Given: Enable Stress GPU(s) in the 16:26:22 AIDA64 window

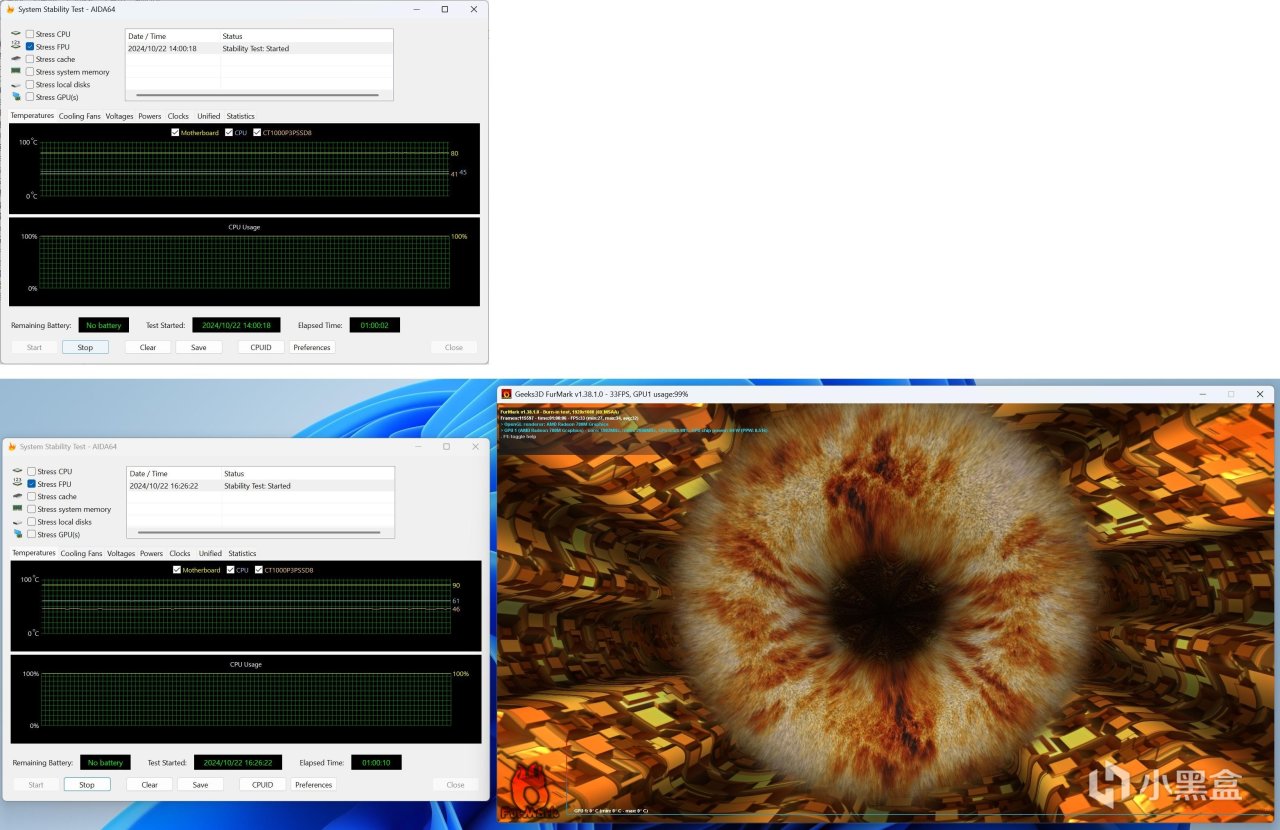Looking at the screenshot, I should pyautogui.click(x=31, y=534).
